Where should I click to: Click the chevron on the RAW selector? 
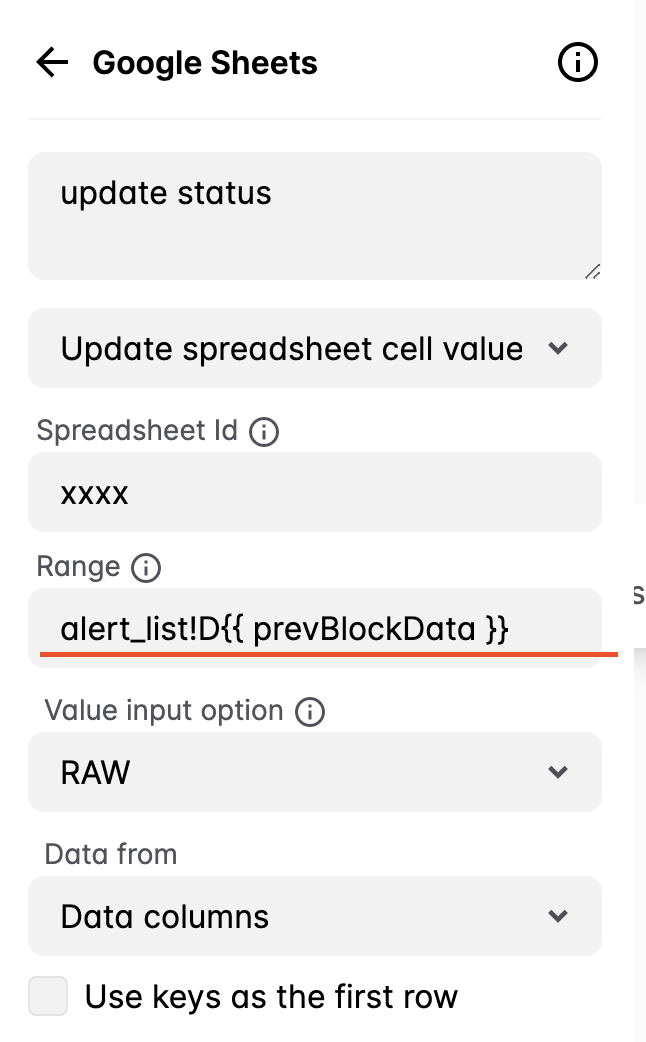(559, 772)
